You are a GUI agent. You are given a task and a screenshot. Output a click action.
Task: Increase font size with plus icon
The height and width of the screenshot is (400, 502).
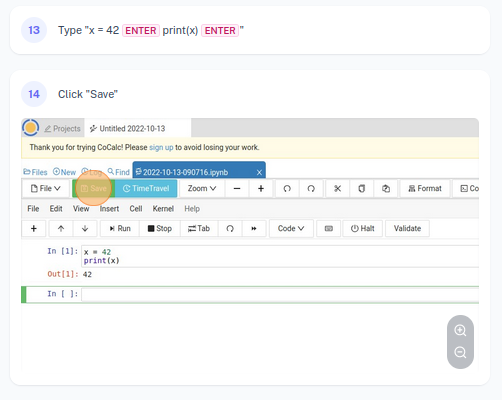coord(261,189)
